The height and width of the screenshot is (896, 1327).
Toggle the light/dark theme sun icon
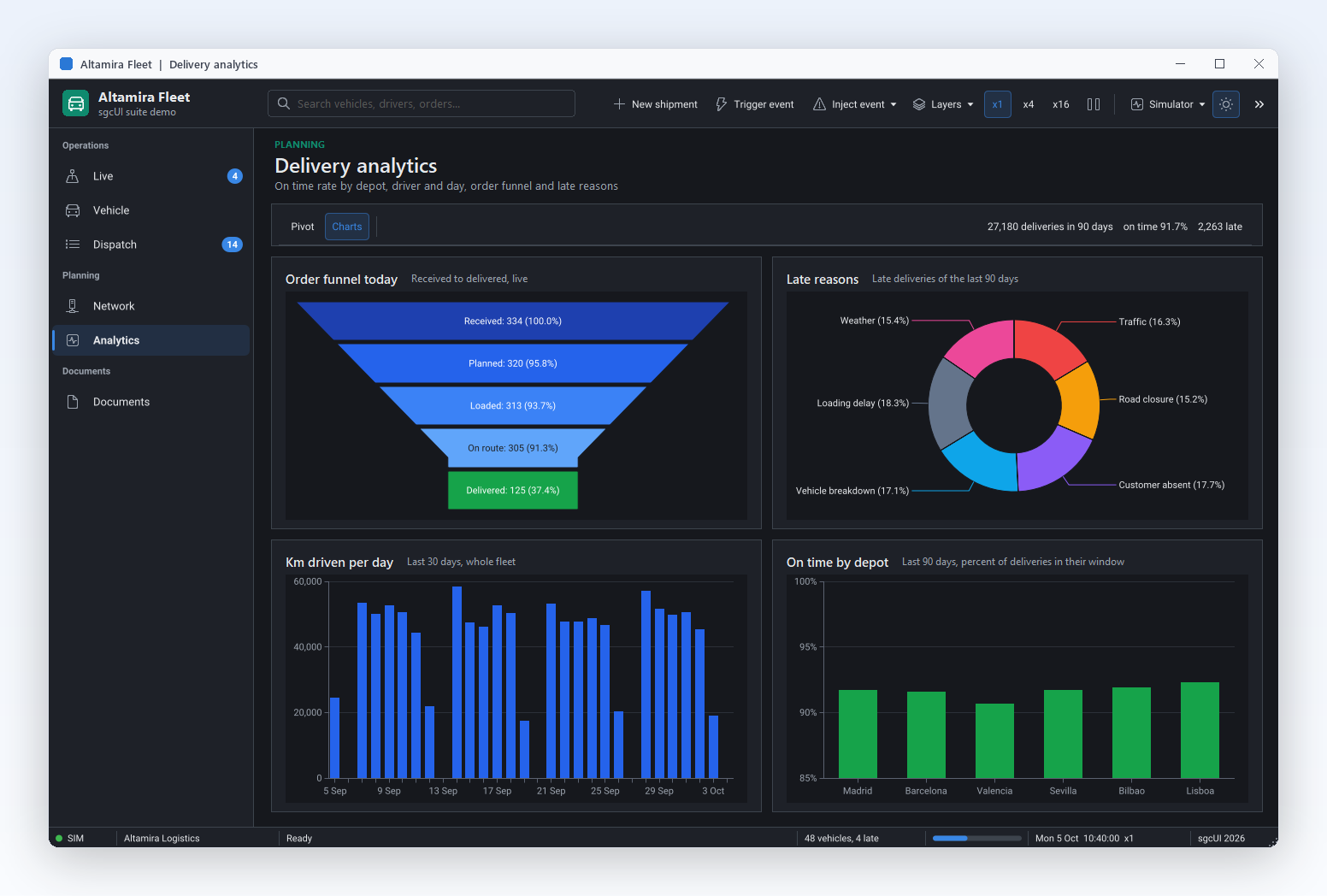[1226, 104]
